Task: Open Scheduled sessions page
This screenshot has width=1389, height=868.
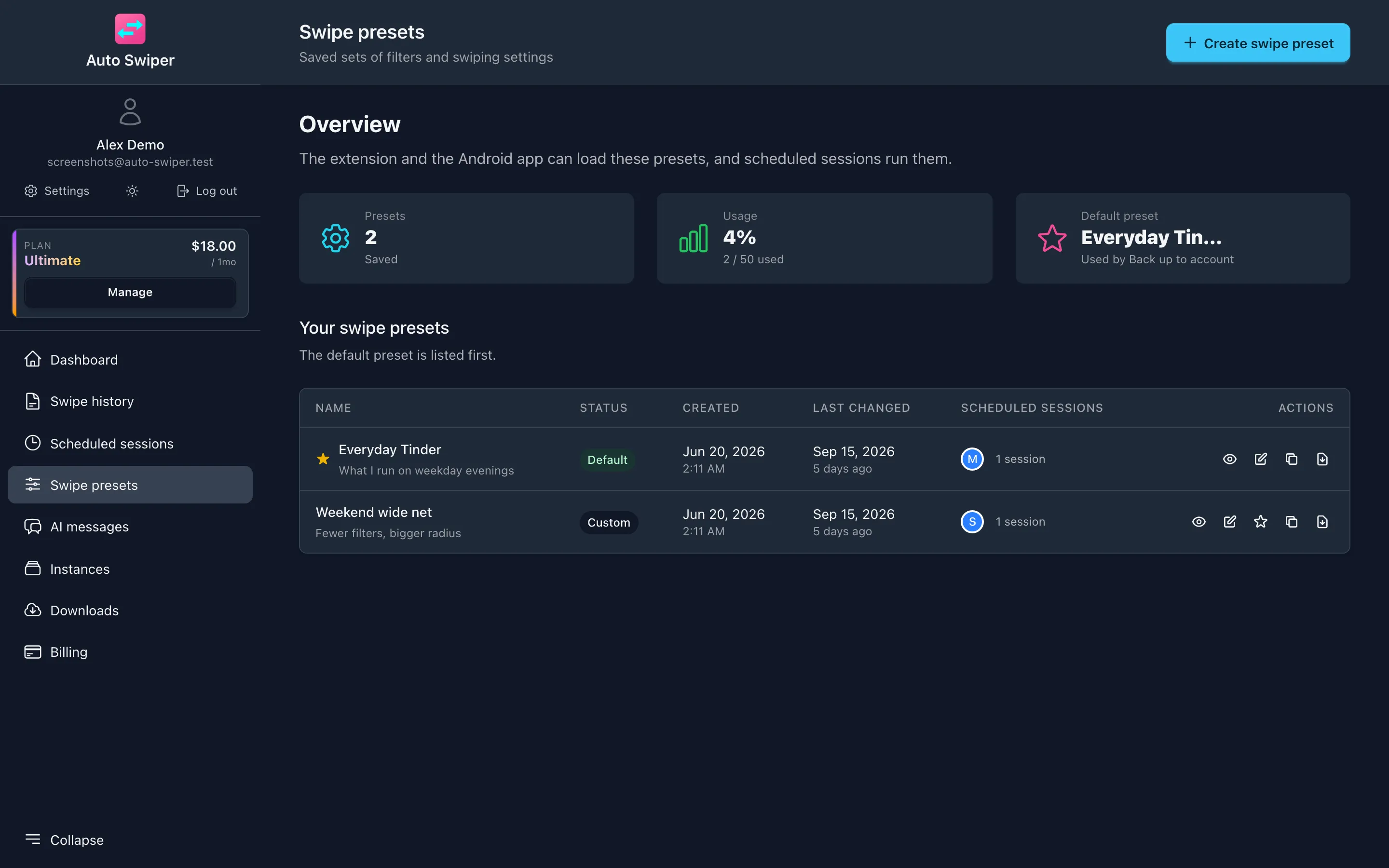Action: pyautogui.click(x=130, y=443)
